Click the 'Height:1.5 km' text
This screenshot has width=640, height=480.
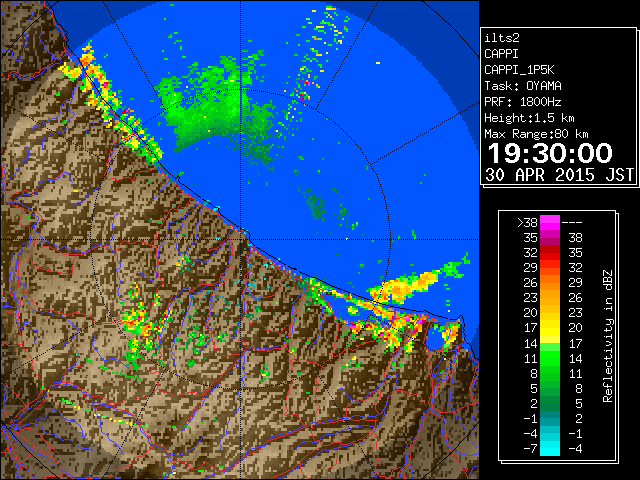click(x=529, y=118)
